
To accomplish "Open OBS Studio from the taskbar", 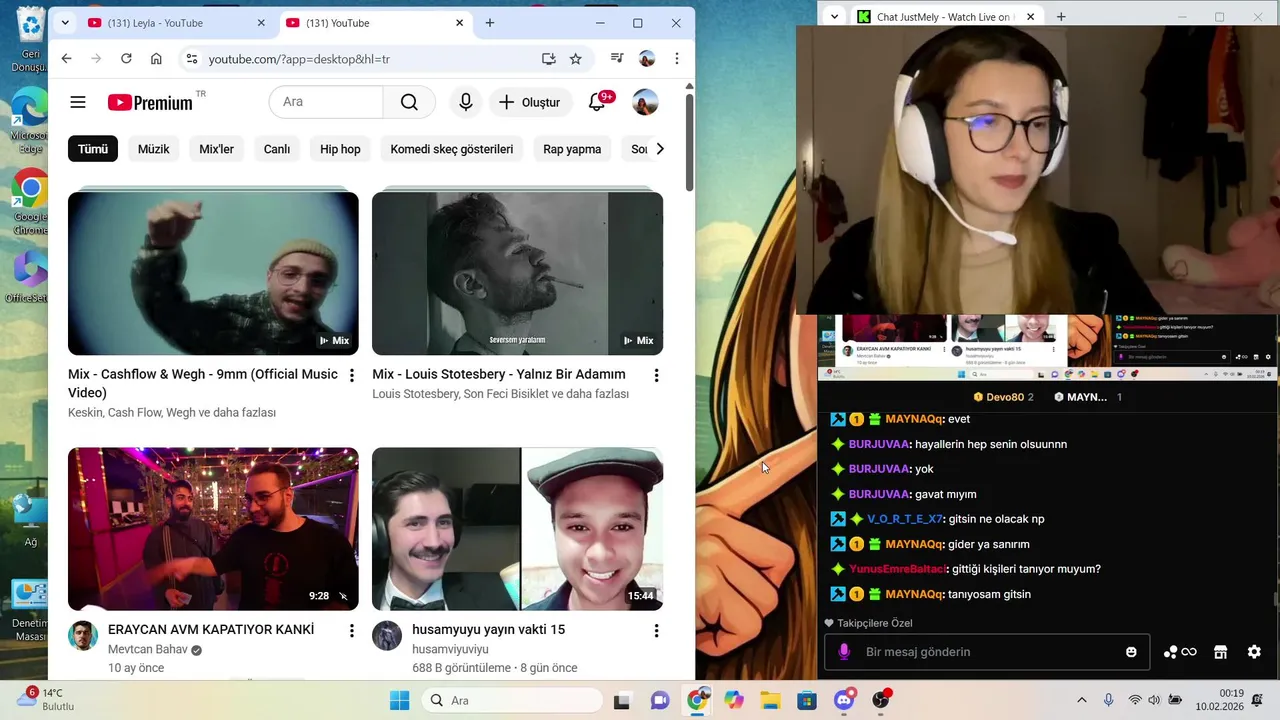I will pyautogui.click(x=881, y=699).
